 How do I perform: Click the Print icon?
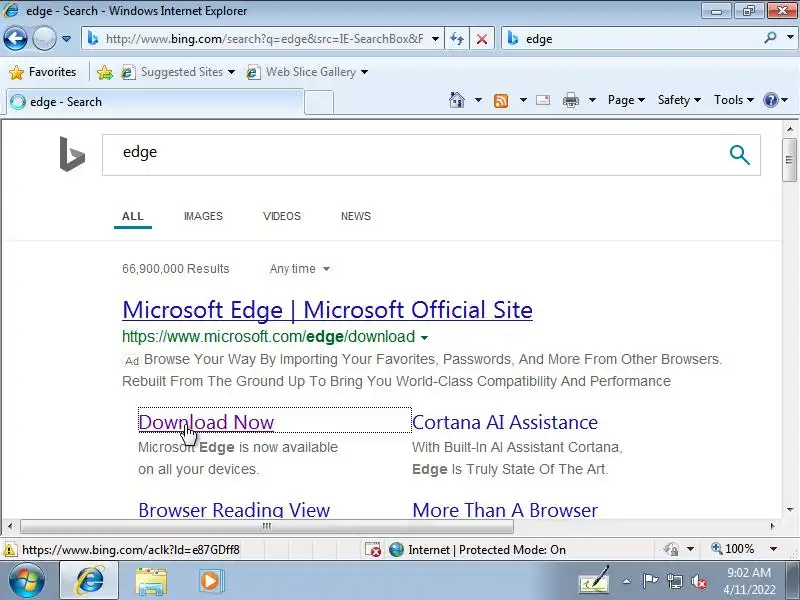[x=570, y=100]
